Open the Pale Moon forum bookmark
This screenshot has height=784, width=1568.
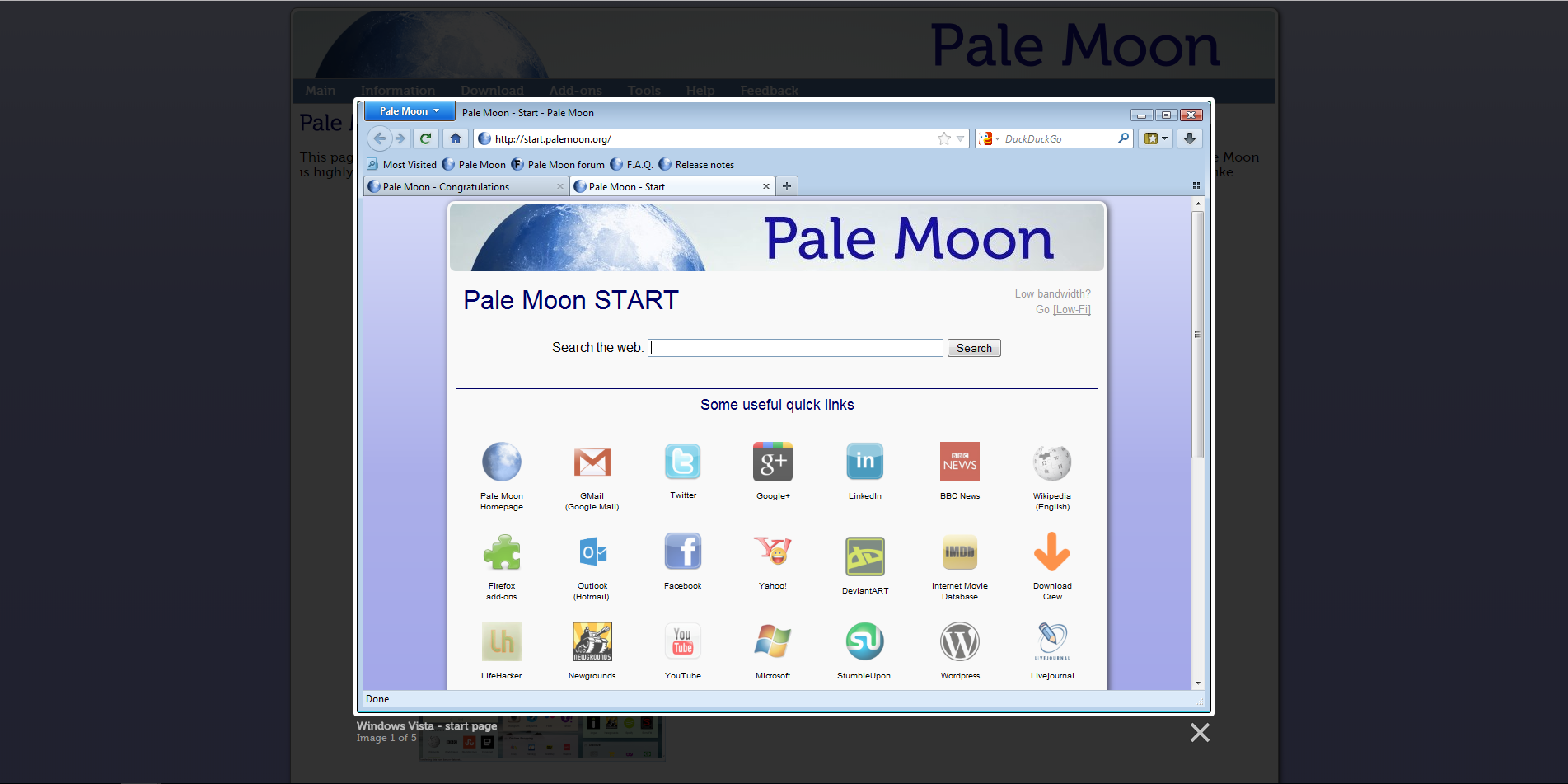(x=558, y=165)
